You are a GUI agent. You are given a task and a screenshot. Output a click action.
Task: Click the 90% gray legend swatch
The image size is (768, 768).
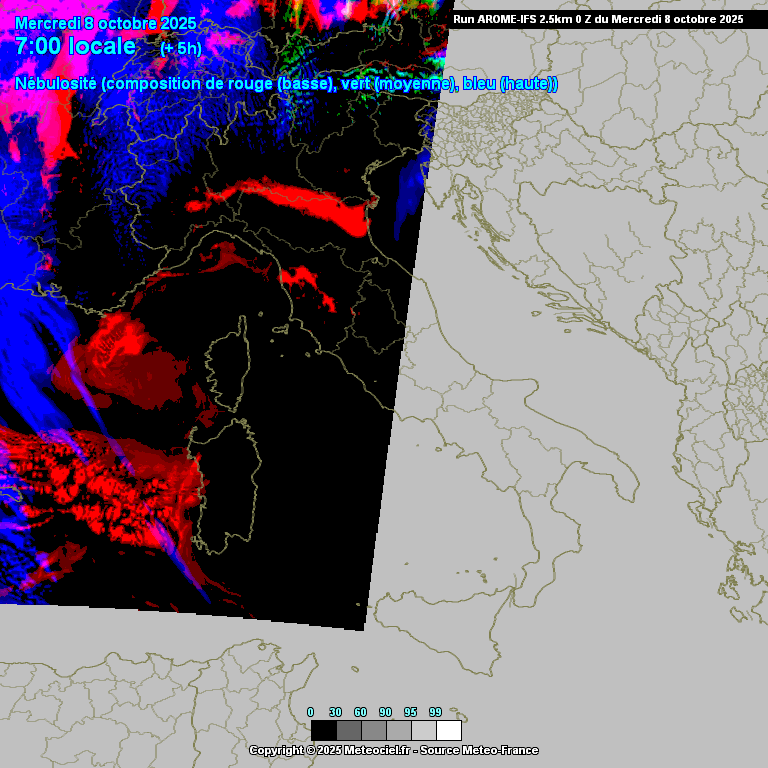(399, 730)
